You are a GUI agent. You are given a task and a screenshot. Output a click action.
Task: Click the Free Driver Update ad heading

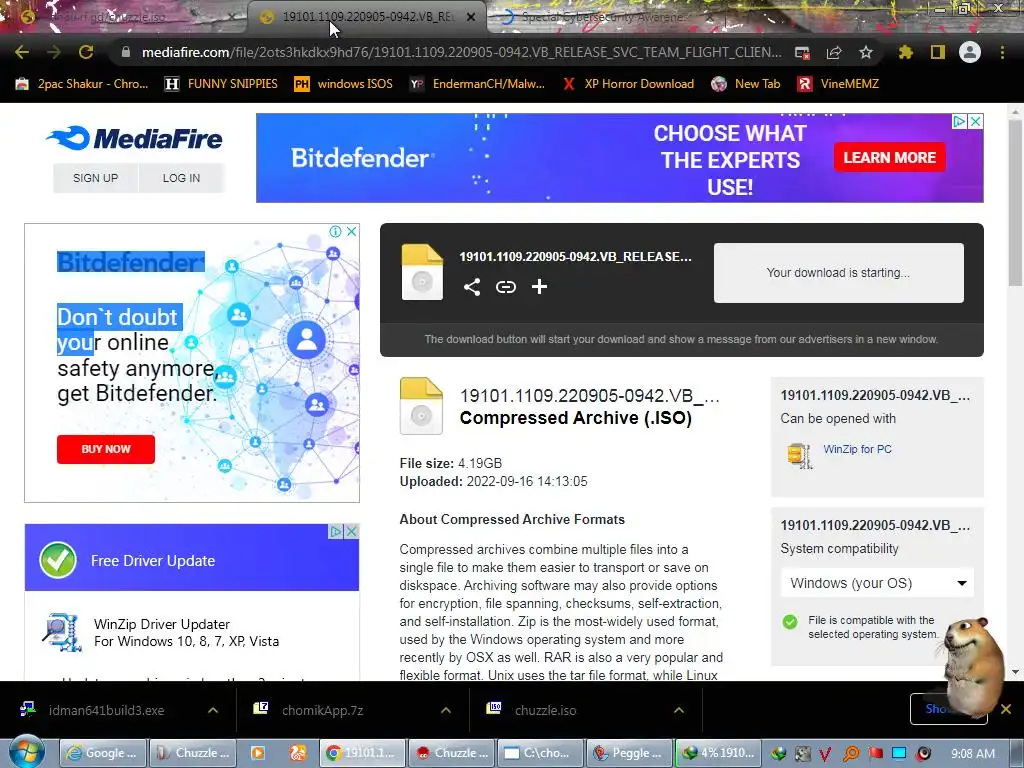click(x=153, y=560)
